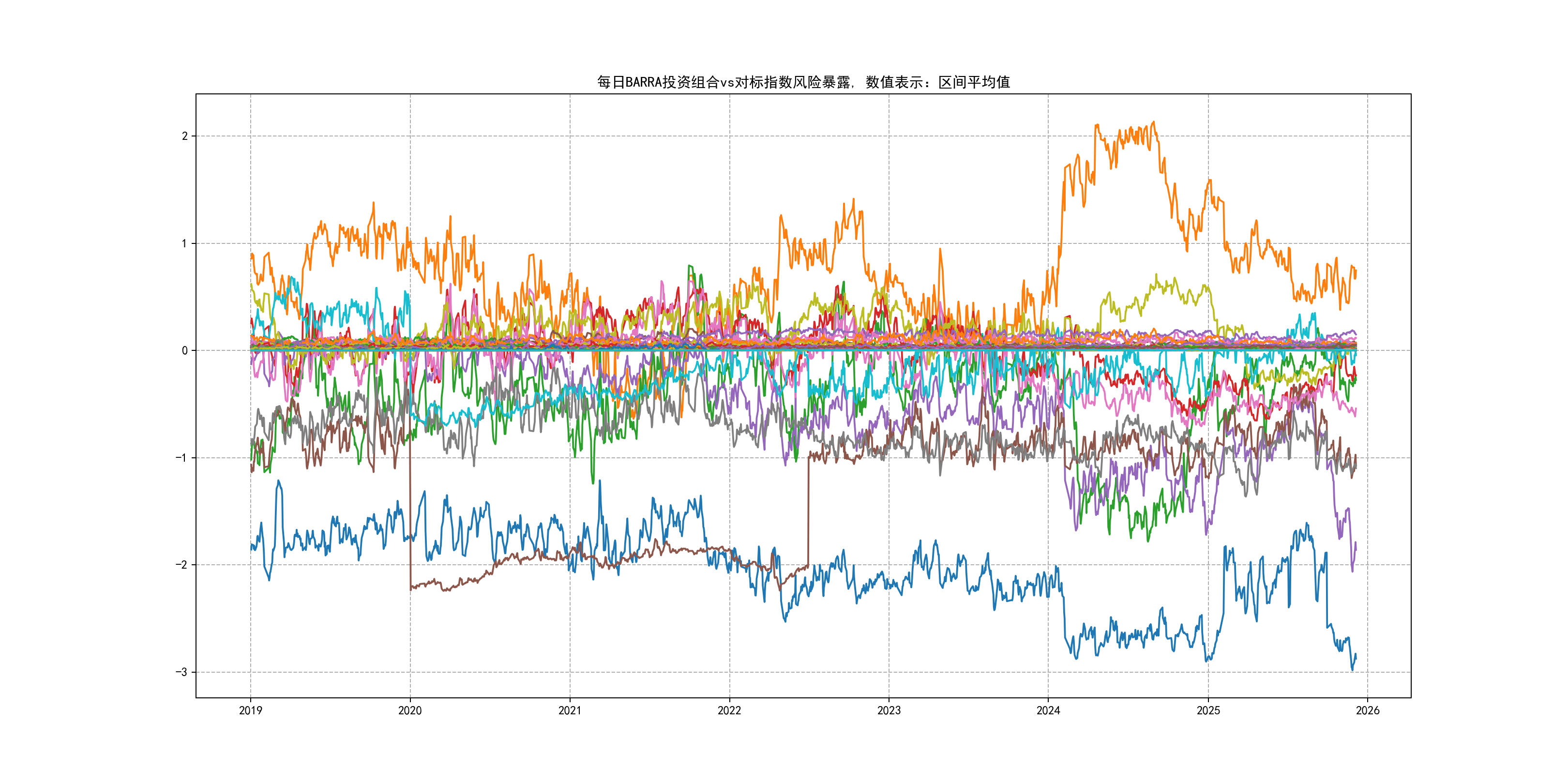1568x784 pixels.
Task: Click the 2023 x-axis tick label
Action: point(889,710)
